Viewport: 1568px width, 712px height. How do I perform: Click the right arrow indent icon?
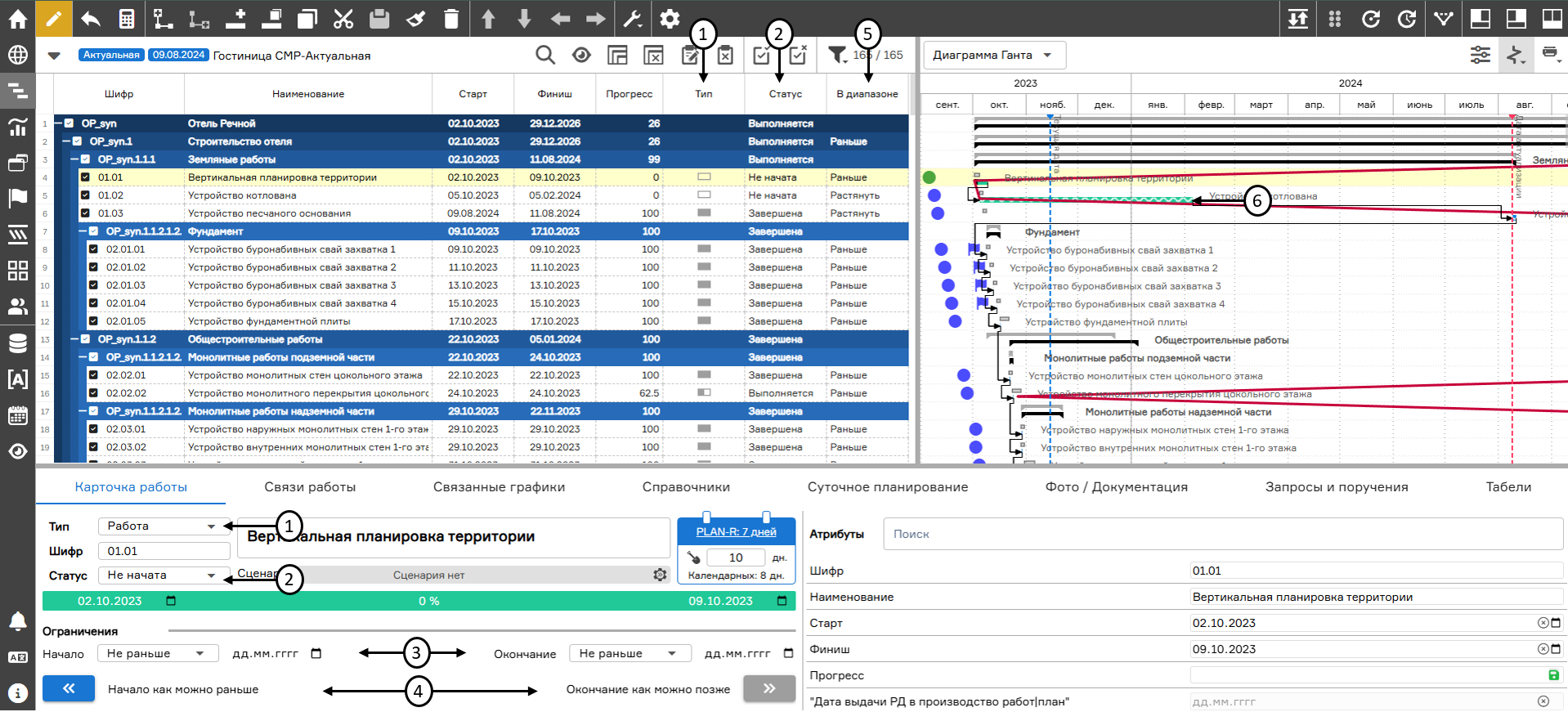596,18
